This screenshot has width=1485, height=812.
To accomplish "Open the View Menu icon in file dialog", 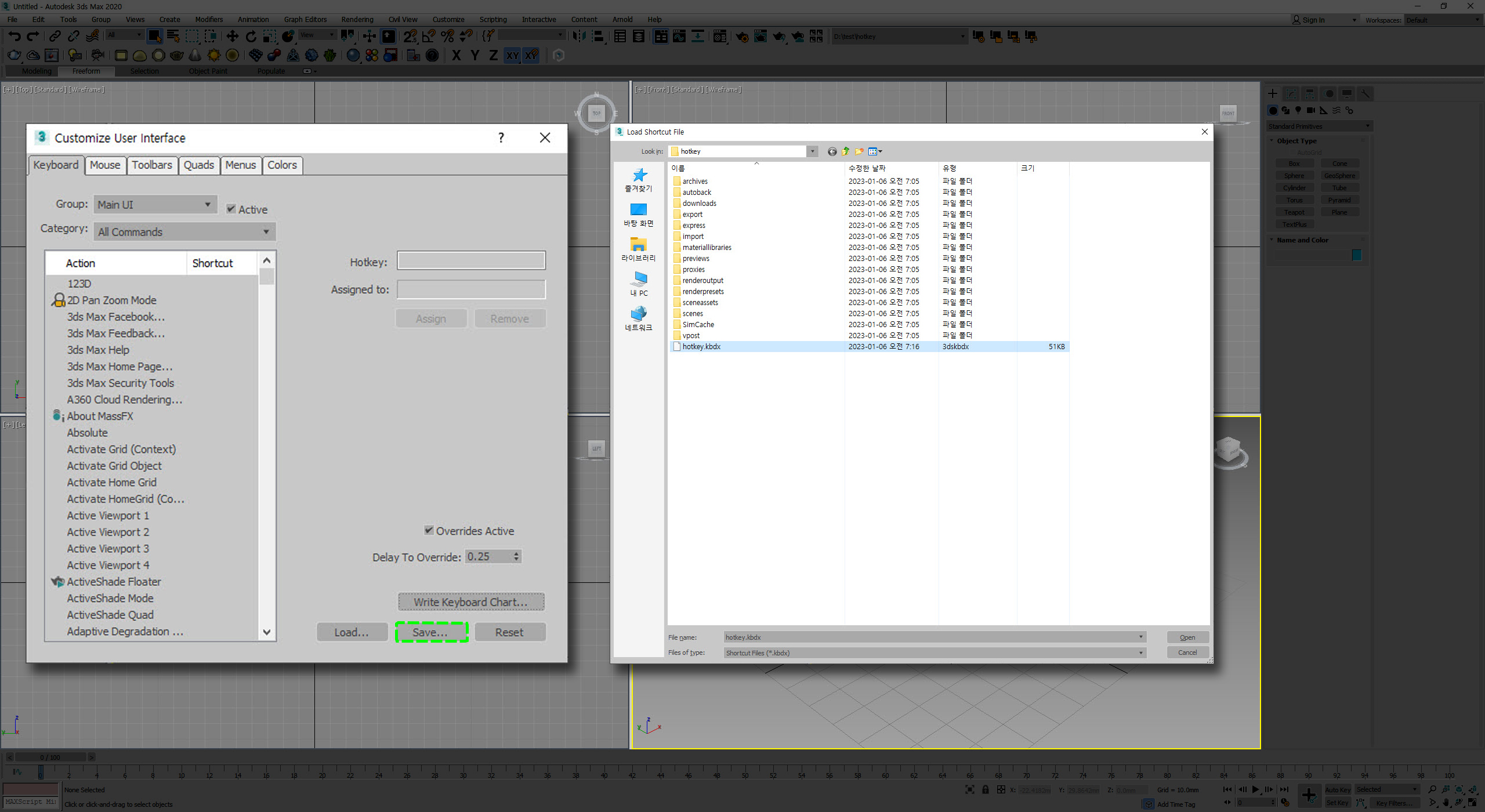I will point(875,151).
